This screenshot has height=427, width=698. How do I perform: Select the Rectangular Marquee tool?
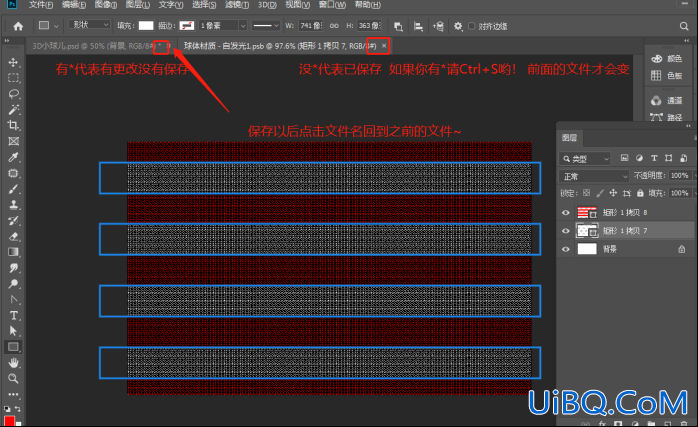pos(13,78)
